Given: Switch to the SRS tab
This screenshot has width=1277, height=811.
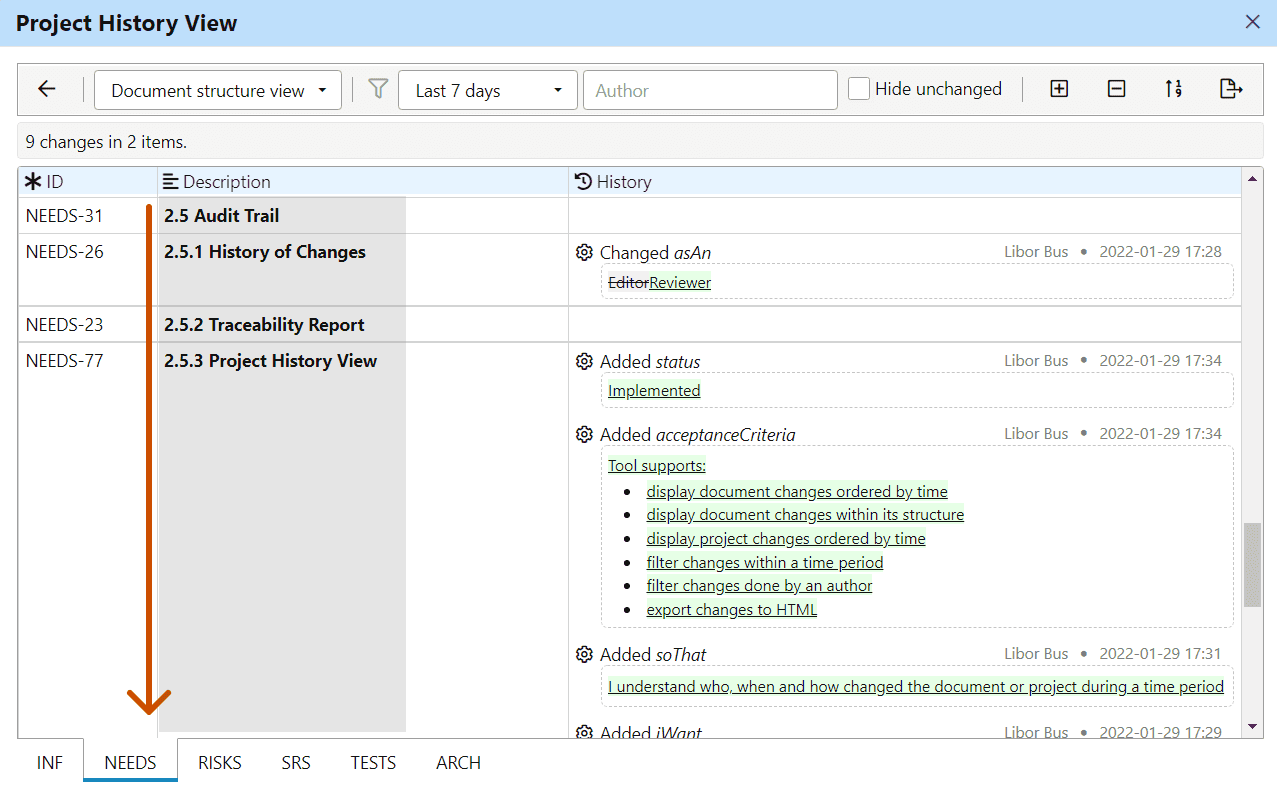Looking at the screenshot, I should coord(296,763).
